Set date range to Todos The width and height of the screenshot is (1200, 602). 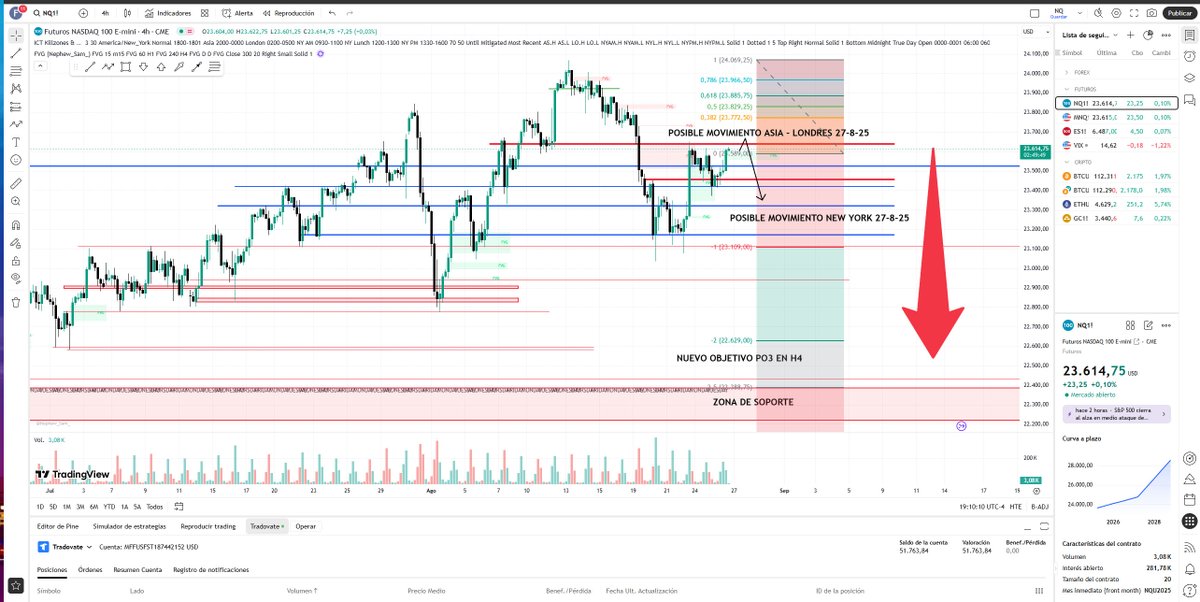click(154, 506)
